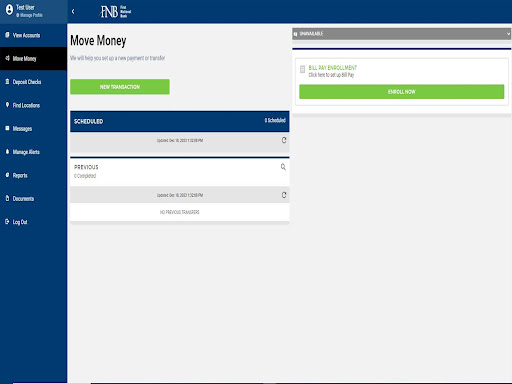The width and height of the screenshot is (512, 384).
Task: Click the Bill Pay Enrollment document icon
Action: pyautogui.click(x=302, y=69)
